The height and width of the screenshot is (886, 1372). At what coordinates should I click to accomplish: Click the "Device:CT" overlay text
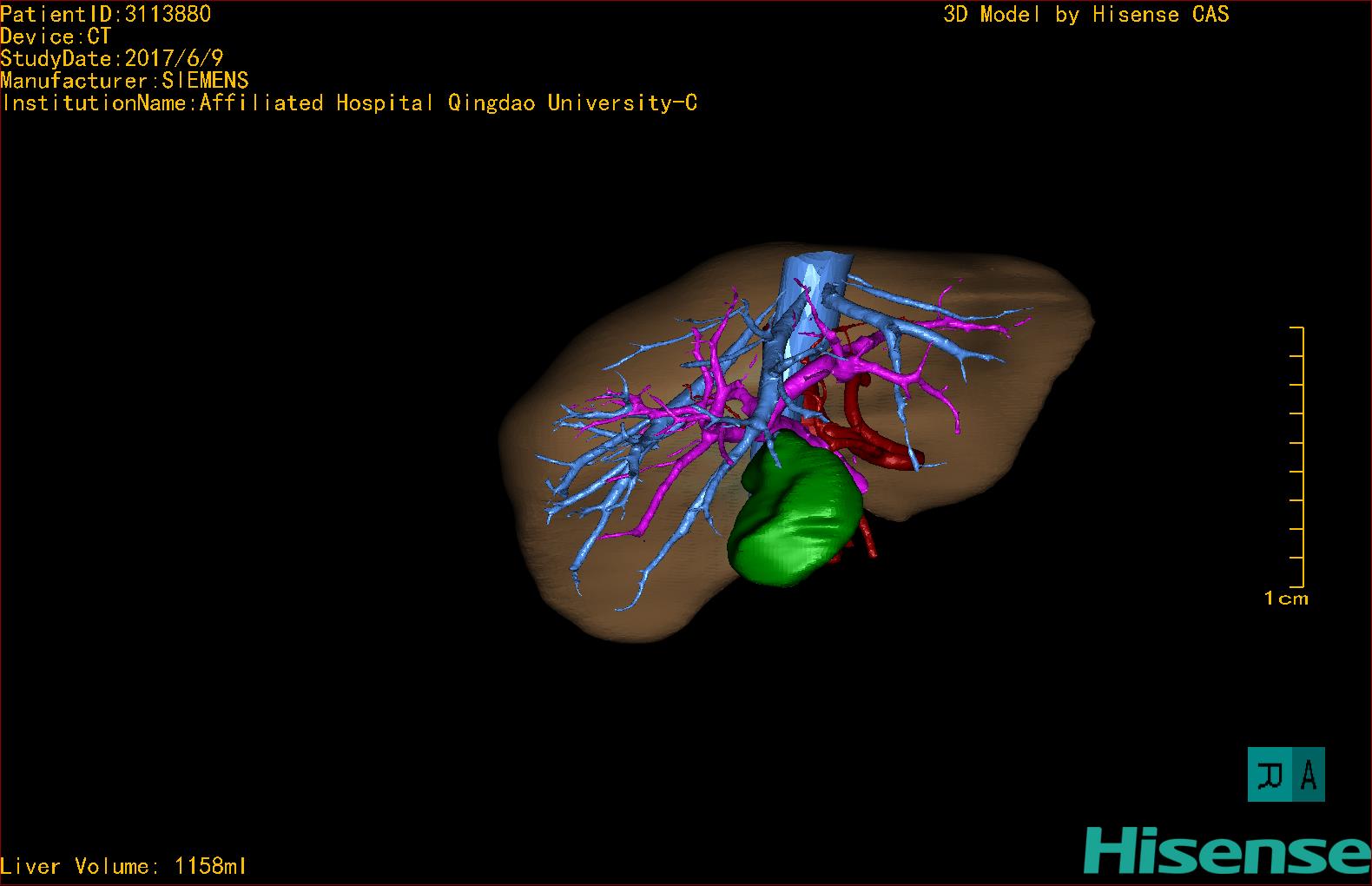coord(56,36)
